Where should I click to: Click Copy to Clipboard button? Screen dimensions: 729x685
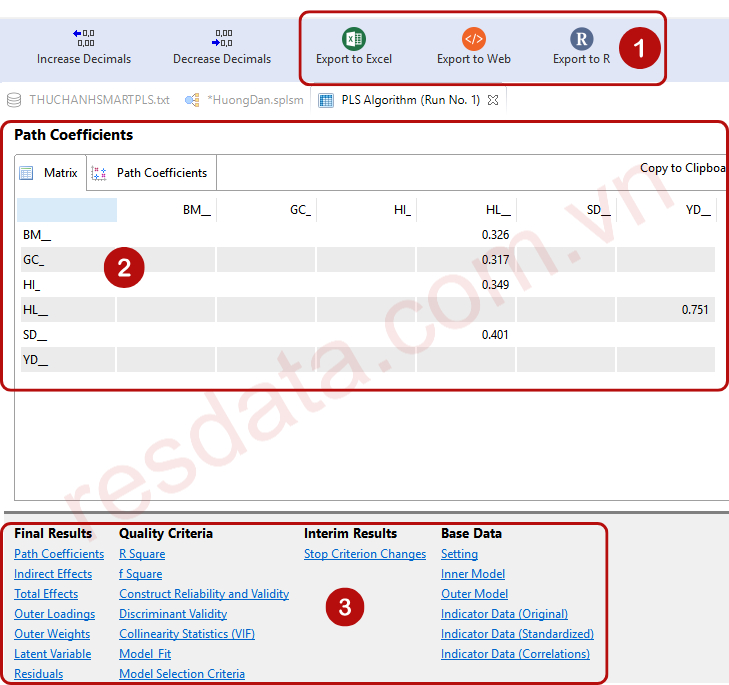click(x=683, y=168)
